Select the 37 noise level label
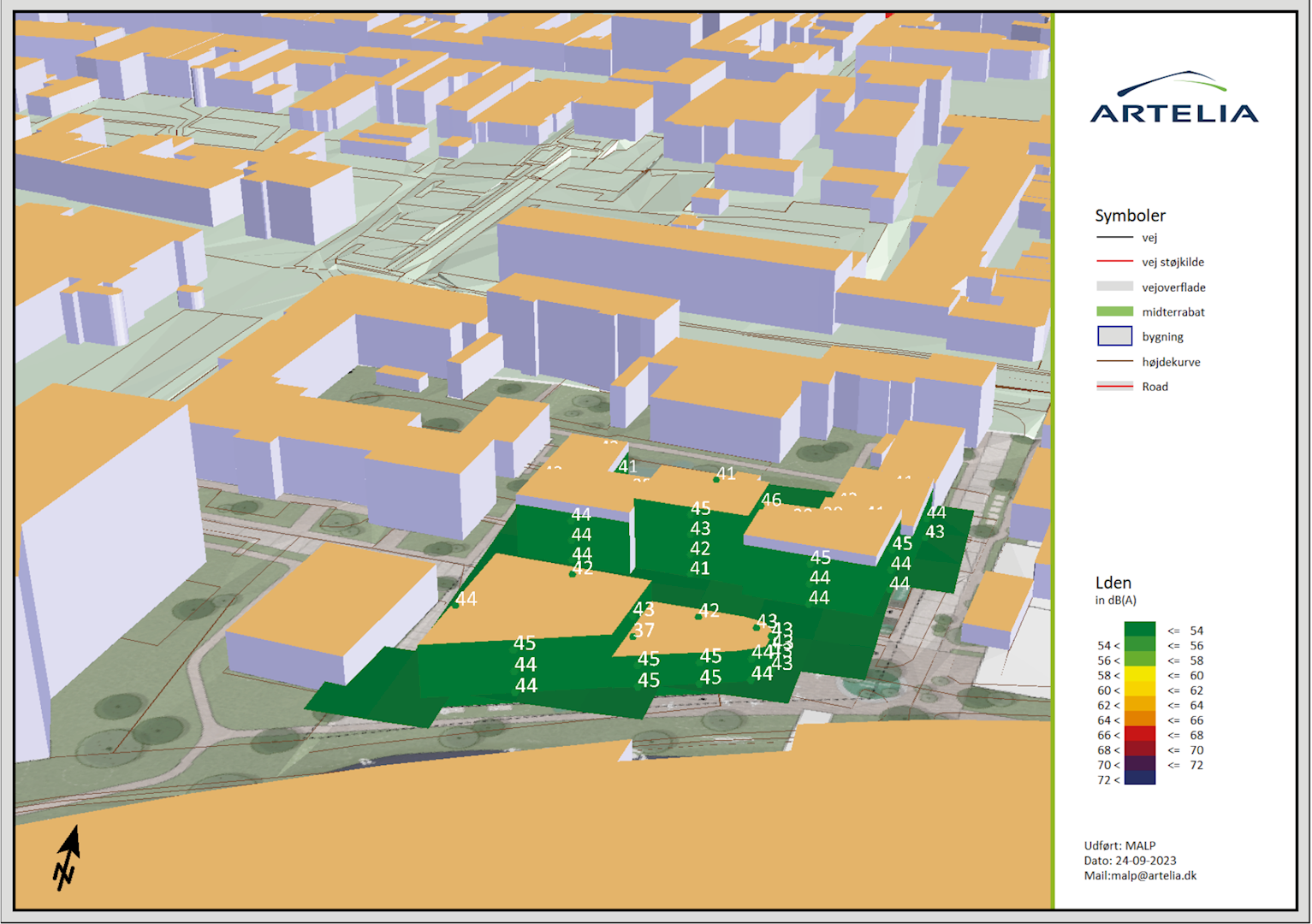 pyautogui.click(x=644, y=631)
